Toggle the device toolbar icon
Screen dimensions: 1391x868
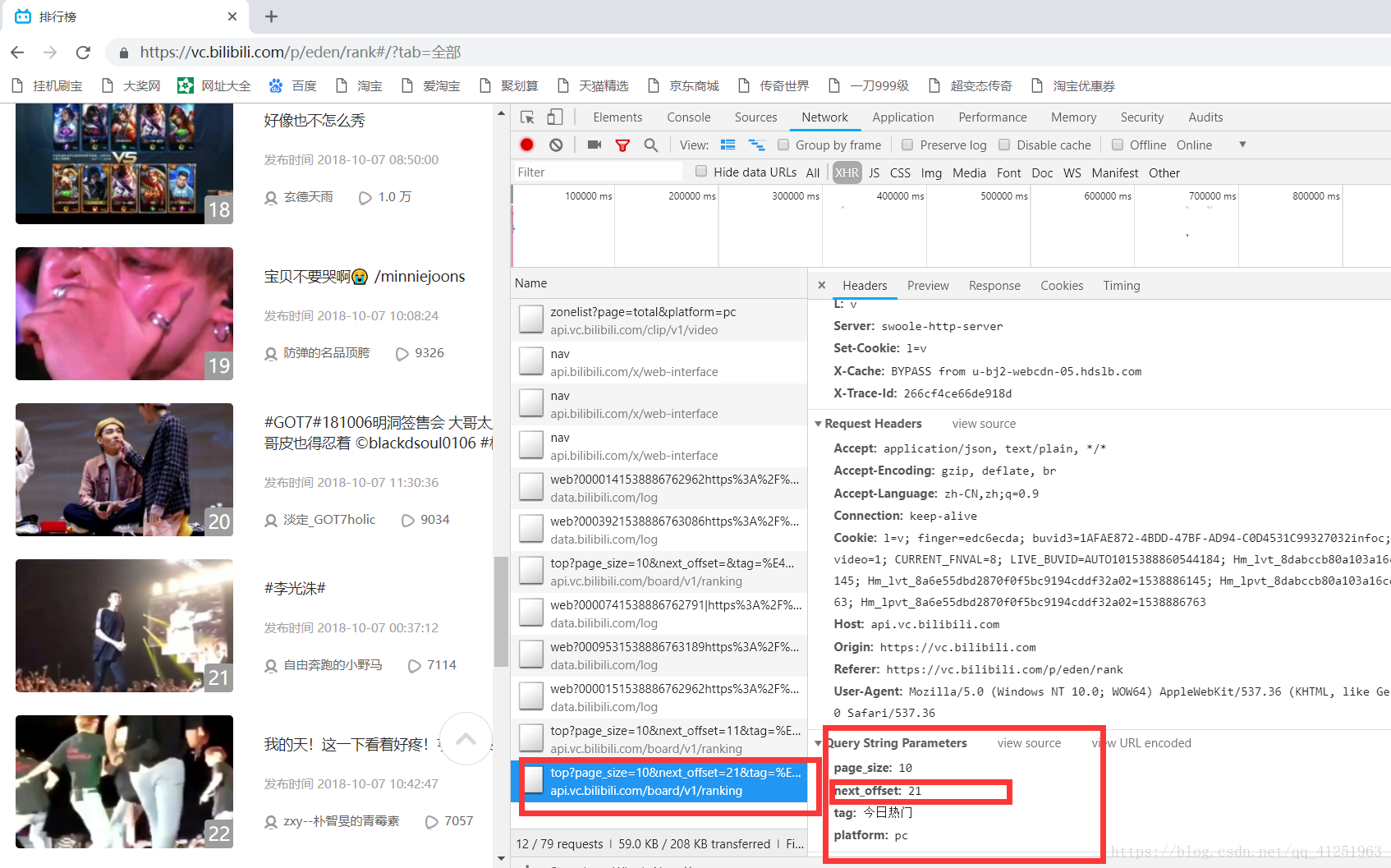(x=556, y=117)
